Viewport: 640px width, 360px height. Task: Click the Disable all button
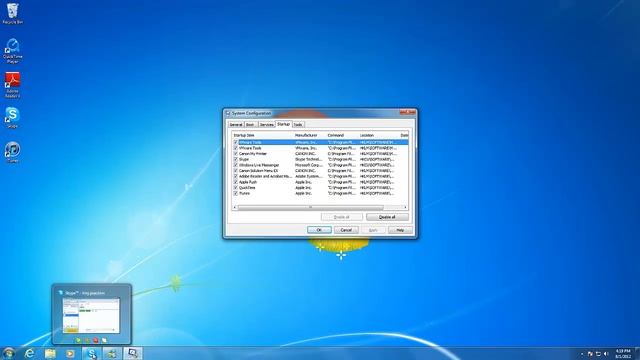[x=387, y=217]
